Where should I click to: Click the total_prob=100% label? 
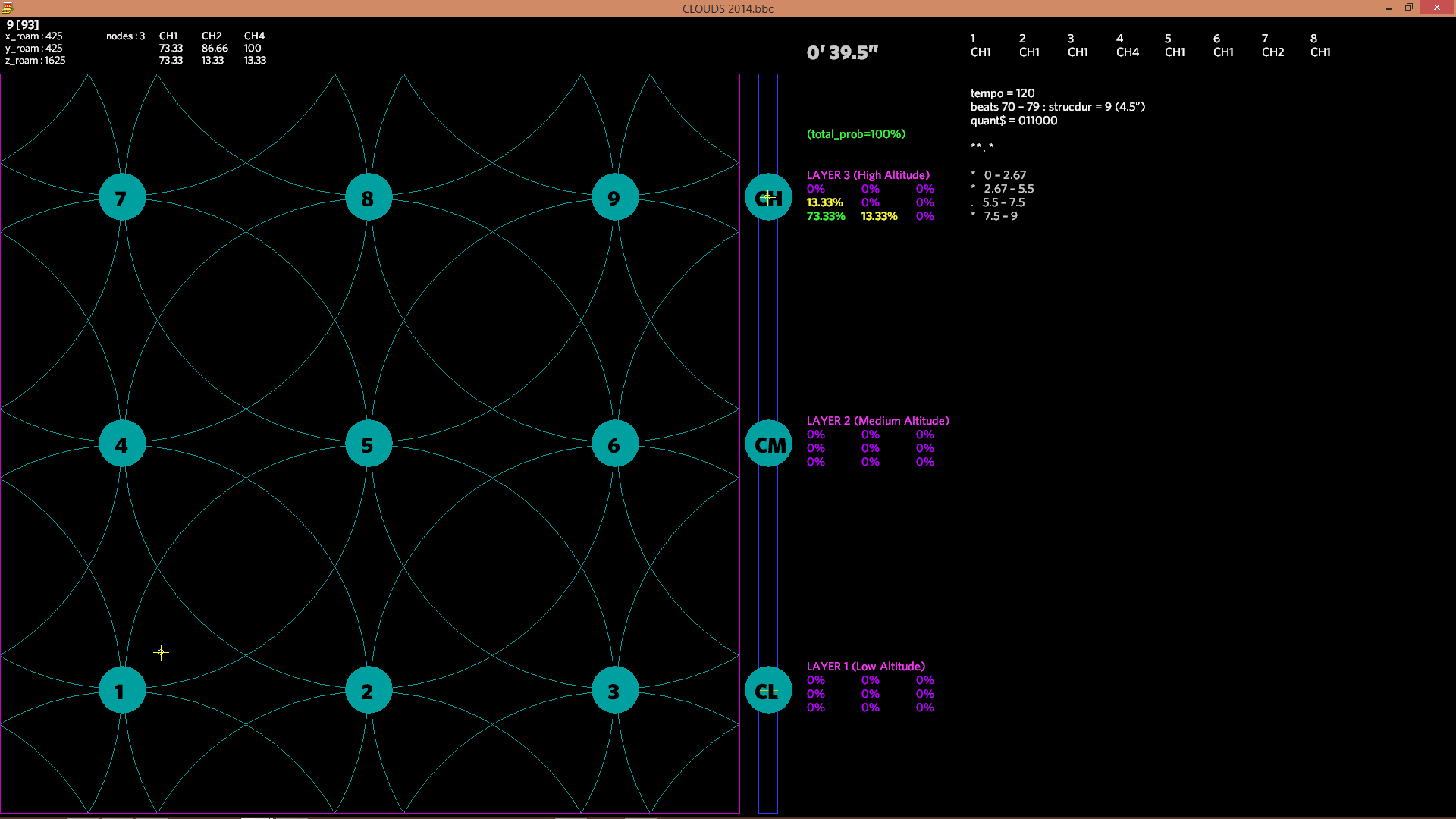(x=855, y=134)
